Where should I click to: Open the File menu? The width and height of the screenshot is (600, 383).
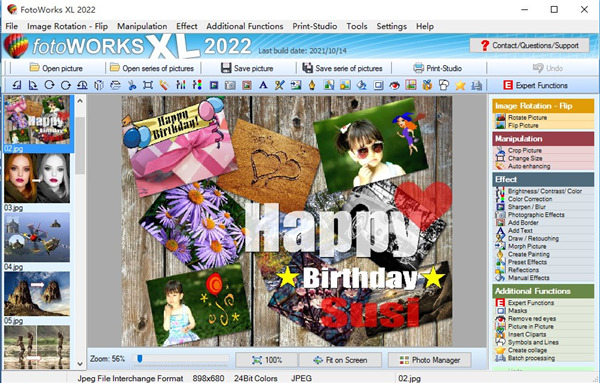point(11,26)
